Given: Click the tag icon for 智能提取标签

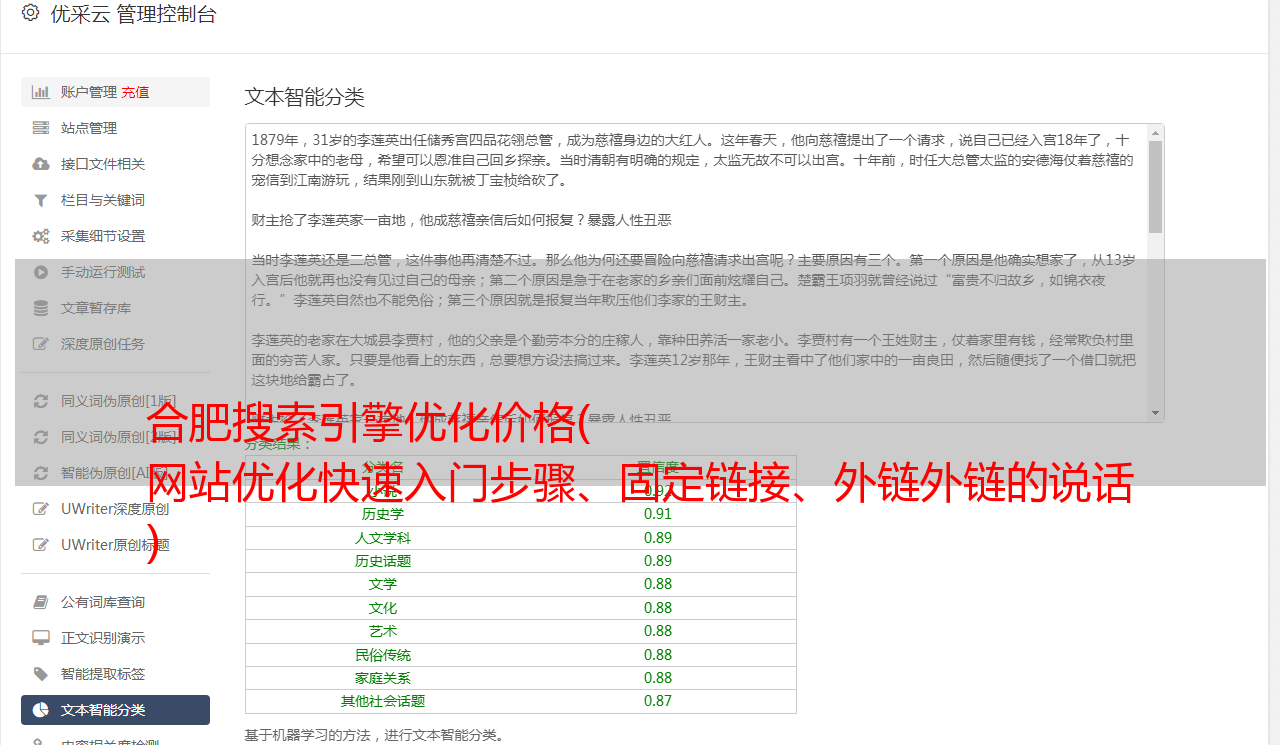Looking at the screenshot, I should (x=41, y=674).
